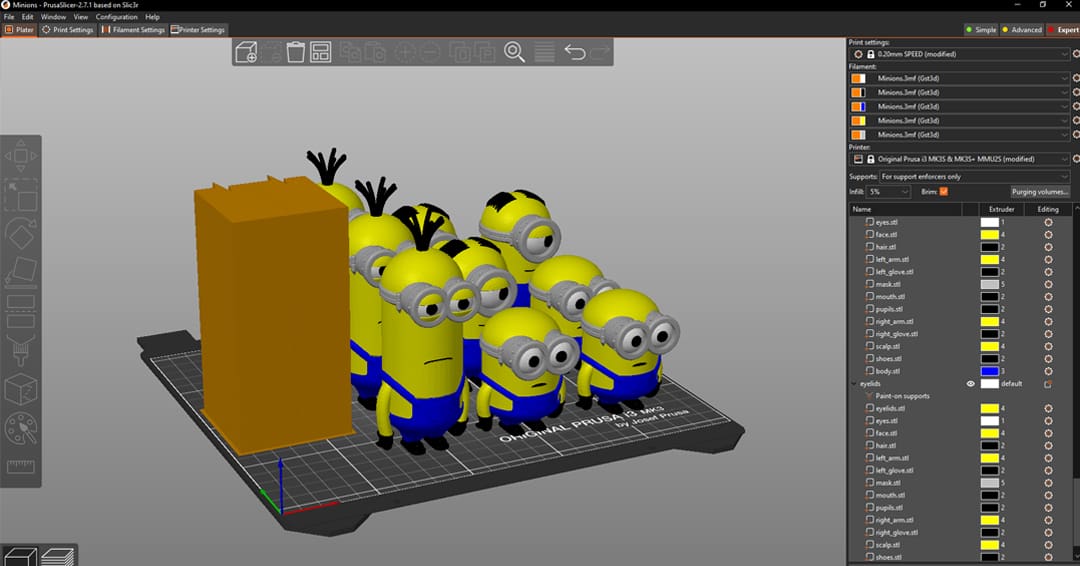1080x566 pixels.
Task: Open the Search magnifier tool
Action: [x=515, y=52]
